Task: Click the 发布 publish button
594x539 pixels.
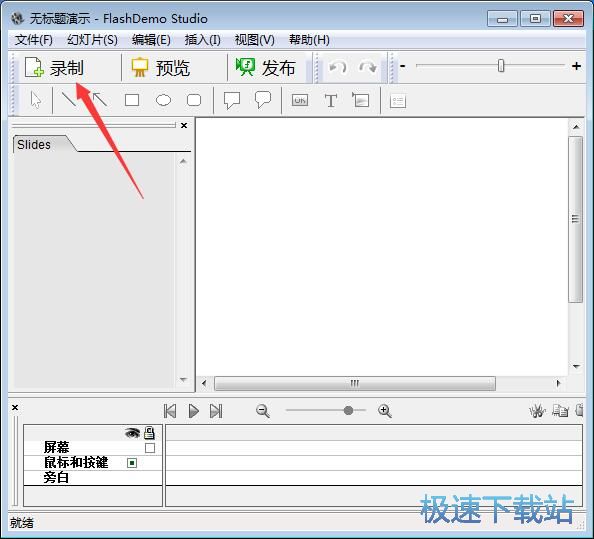Action: pyautogui.click(x=265, y=68)
